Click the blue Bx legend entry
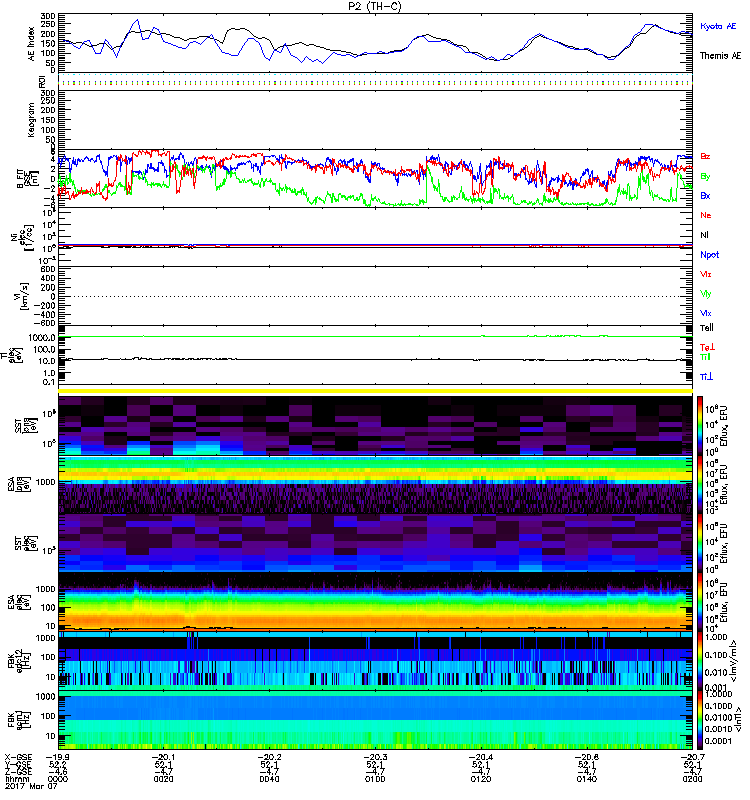This screenshot has width=750, height=800. pyautogui.click(x=705, y=196)
